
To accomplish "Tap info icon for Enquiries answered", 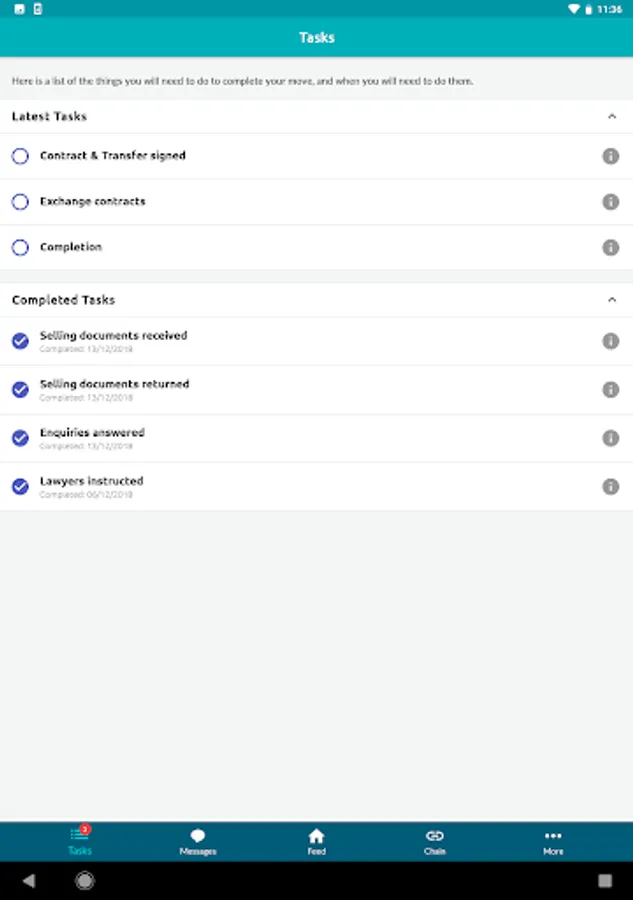I will [611, 438].
